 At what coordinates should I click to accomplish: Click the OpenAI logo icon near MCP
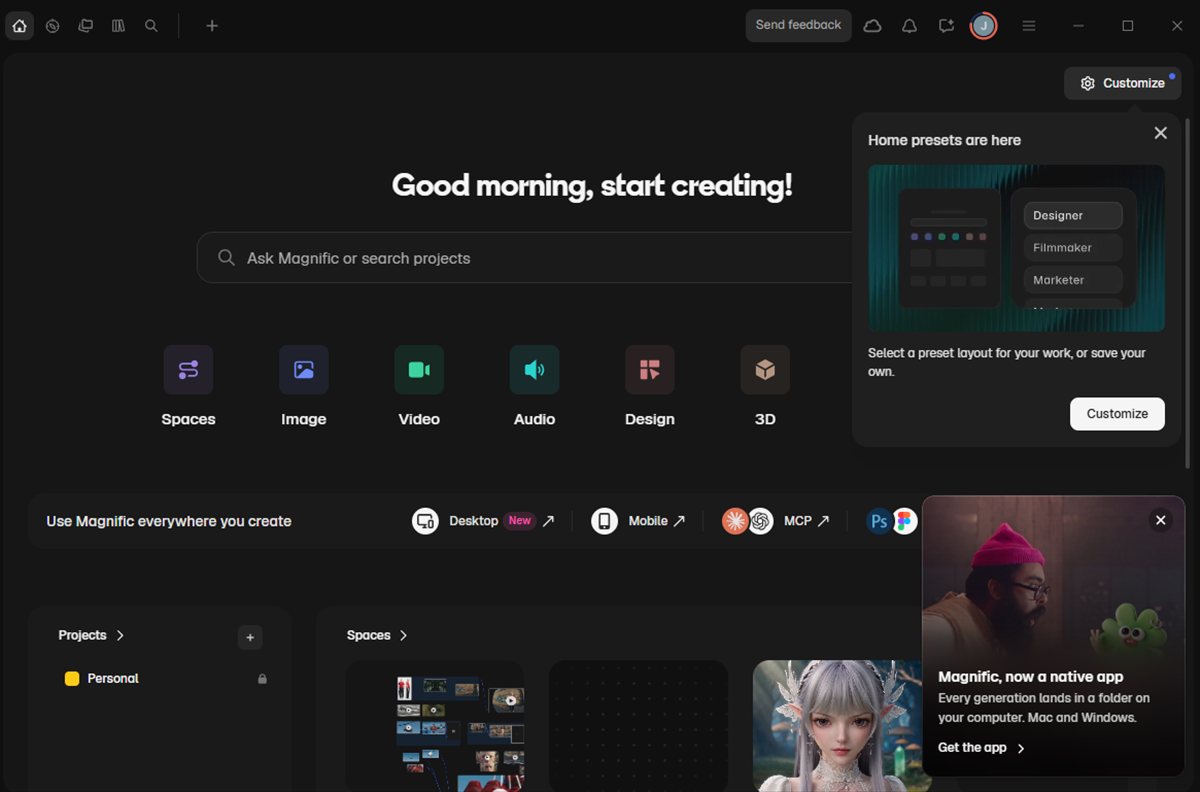(x=760, y=521)
